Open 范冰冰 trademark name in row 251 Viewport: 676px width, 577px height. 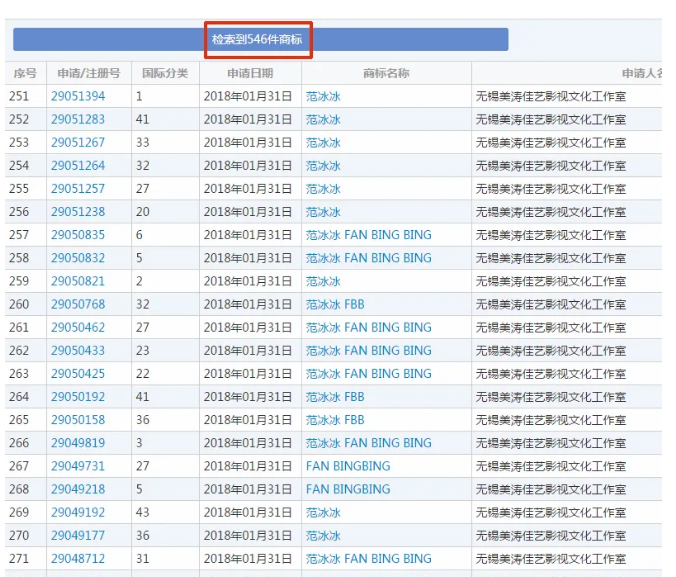pos(323,97)
